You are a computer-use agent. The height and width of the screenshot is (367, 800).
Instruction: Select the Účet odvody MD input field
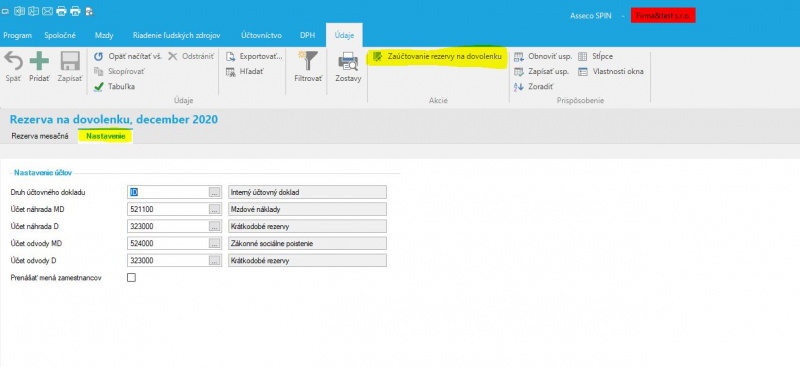click(168, 243)
